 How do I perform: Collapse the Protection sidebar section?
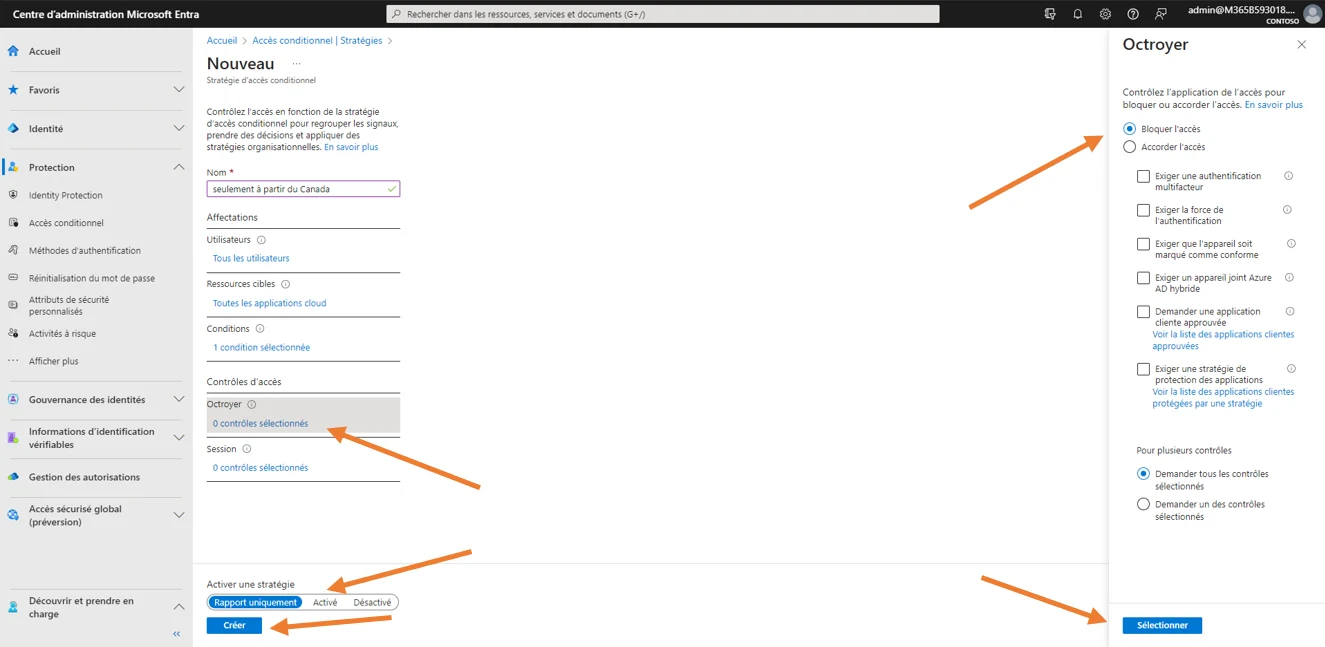point(179,167)
